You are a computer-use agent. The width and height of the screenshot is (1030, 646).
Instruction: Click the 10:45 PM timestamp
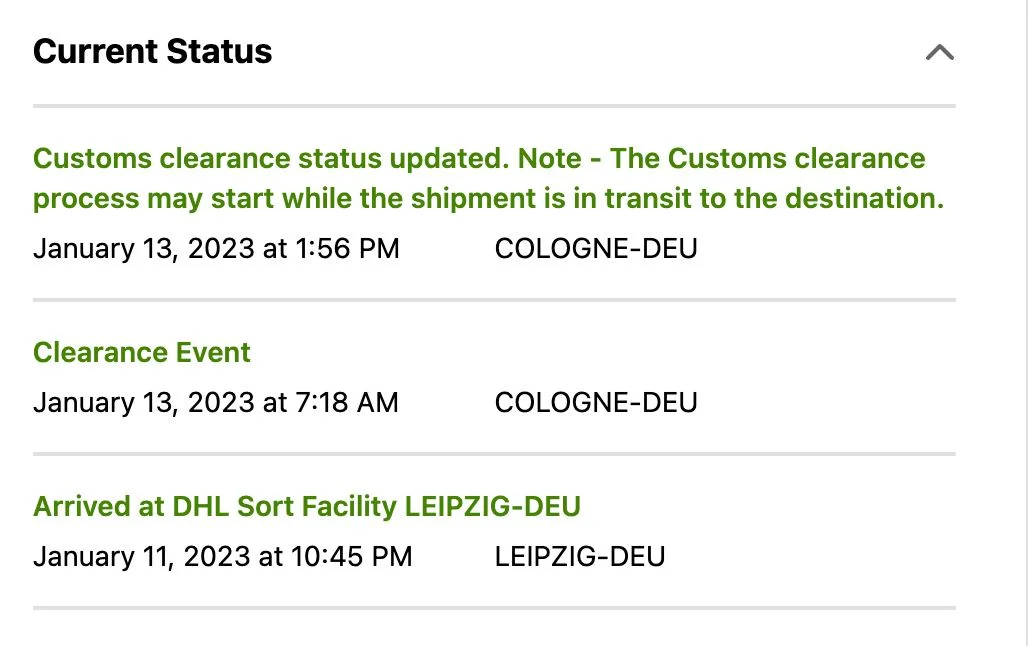[350, 556]
